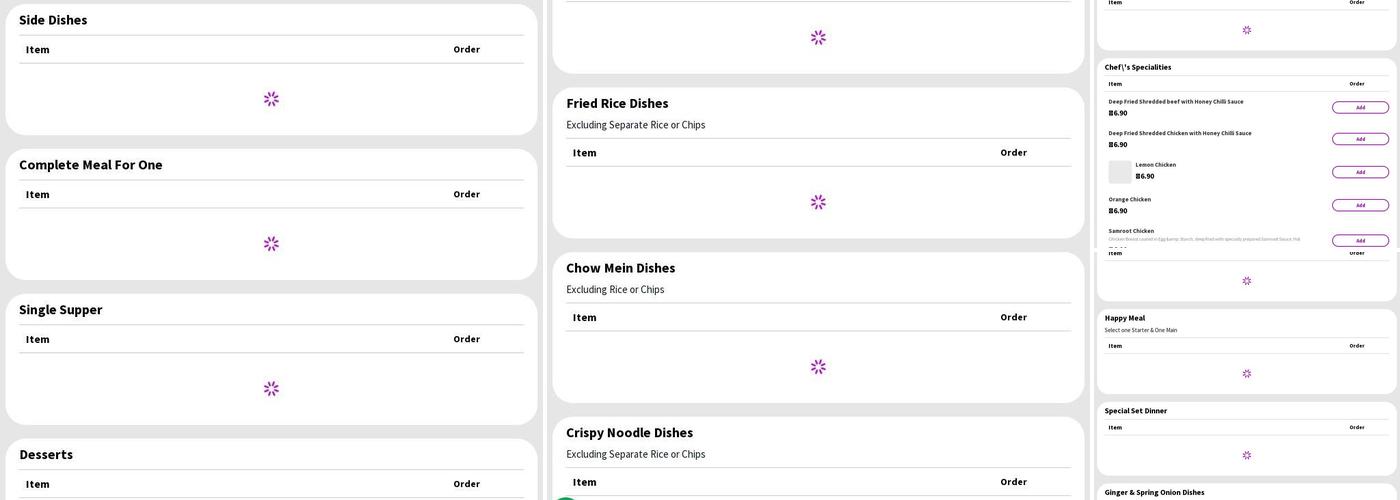Open the Lemon Chicken image thumbnail
1400x500 pixels.
1119,172
